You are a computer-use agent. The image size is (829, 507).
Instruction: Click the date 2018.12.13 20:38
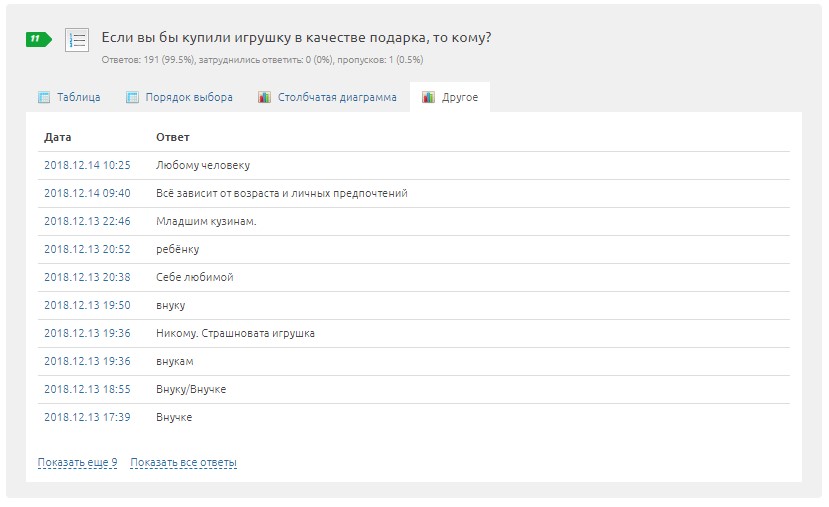pos(87,278)
